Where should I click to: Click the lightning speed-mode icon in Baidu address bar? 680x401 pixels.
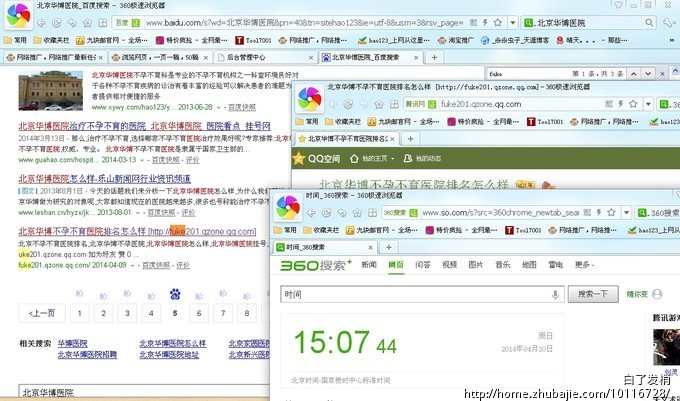(485, 23)
